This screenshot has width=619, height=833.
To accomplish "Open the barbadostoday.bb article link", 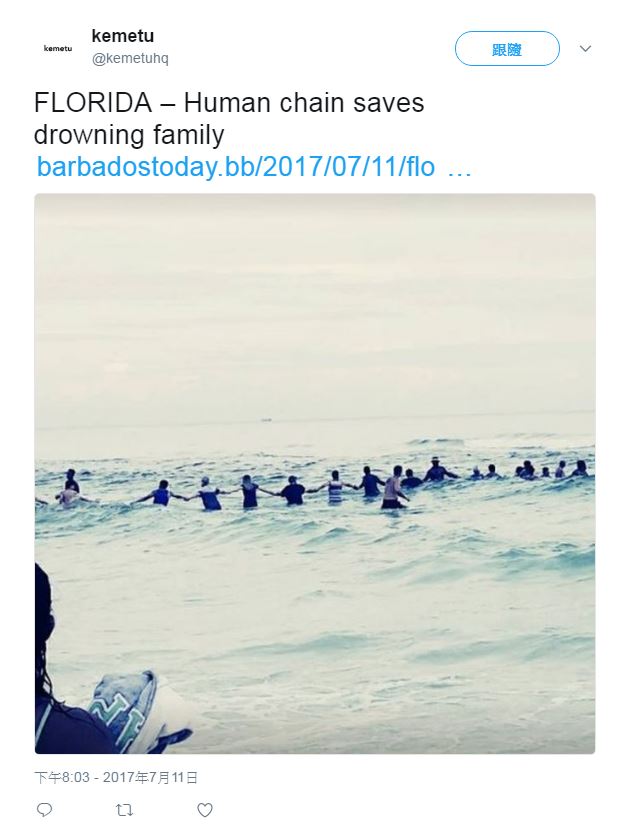I will (236, 167).
